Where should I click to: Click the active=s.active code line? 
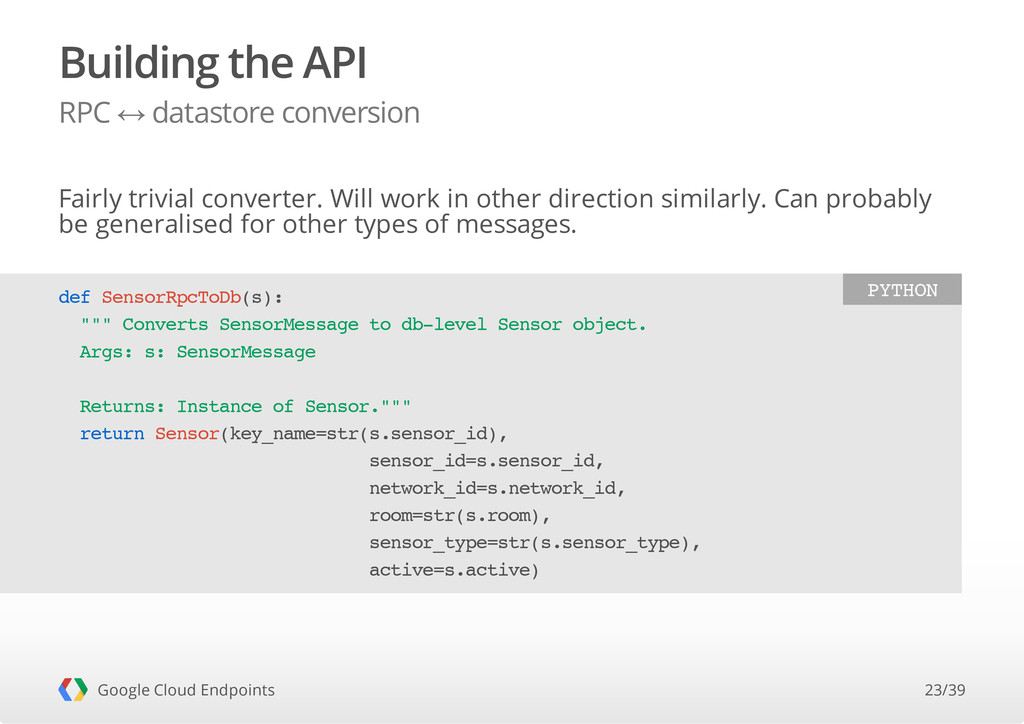(454, 571)
